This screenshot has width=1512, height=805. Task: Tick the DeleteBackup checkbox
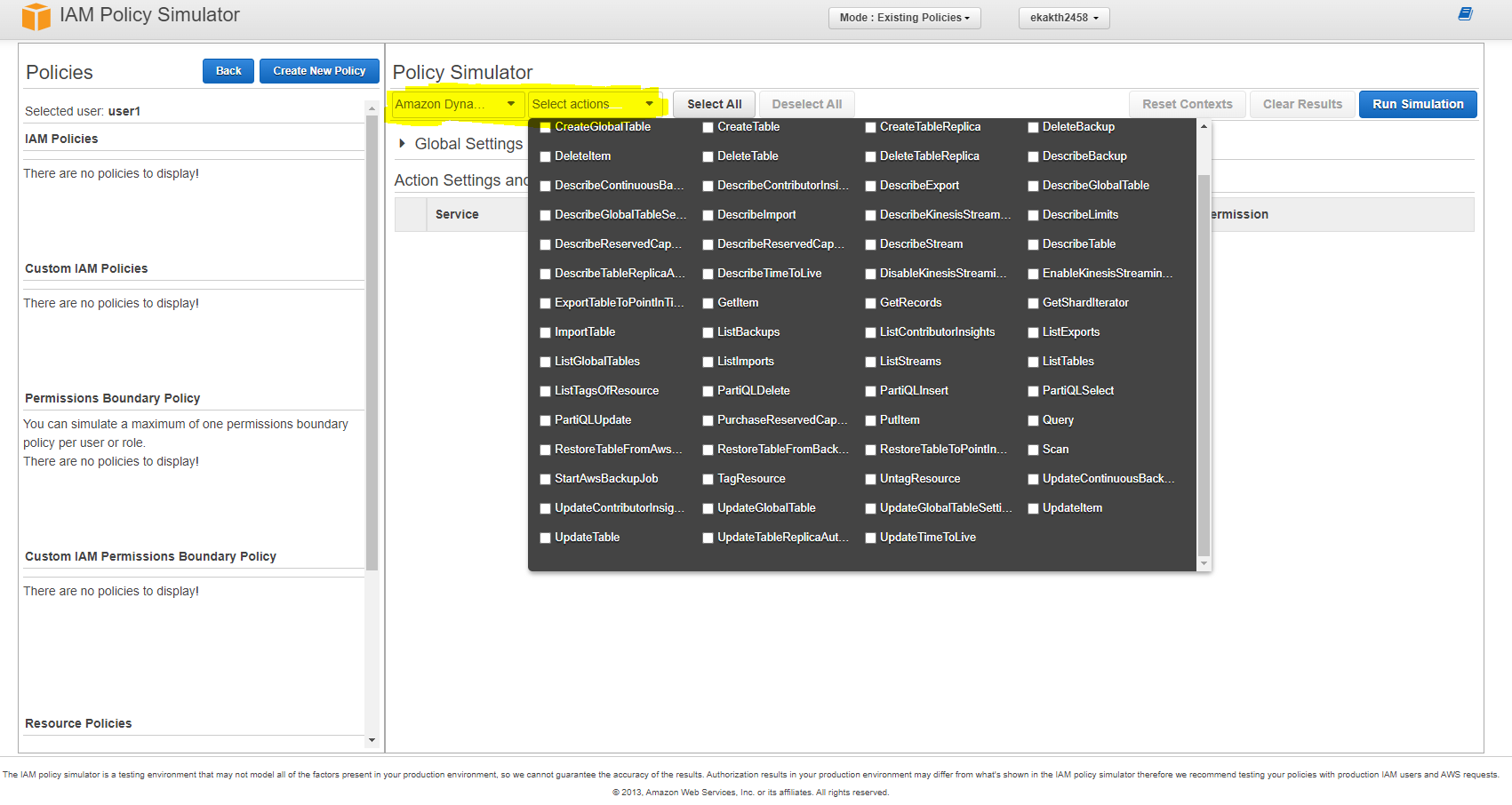point(1034,128)
